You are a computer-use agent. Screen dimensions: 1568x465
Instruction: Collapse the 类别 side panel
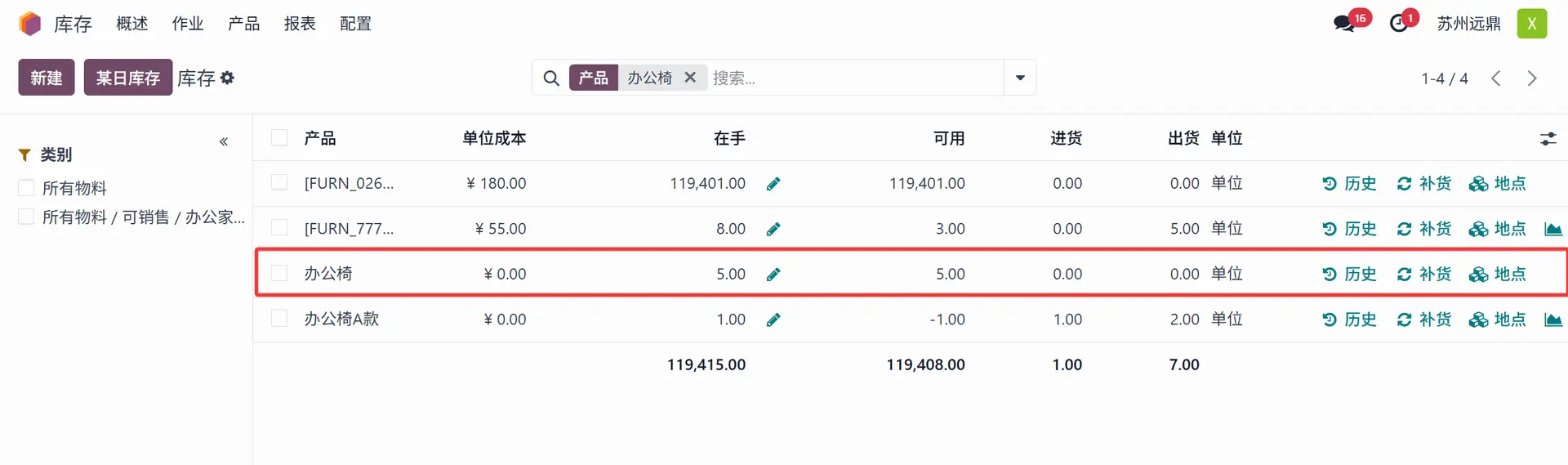point(224,142)
